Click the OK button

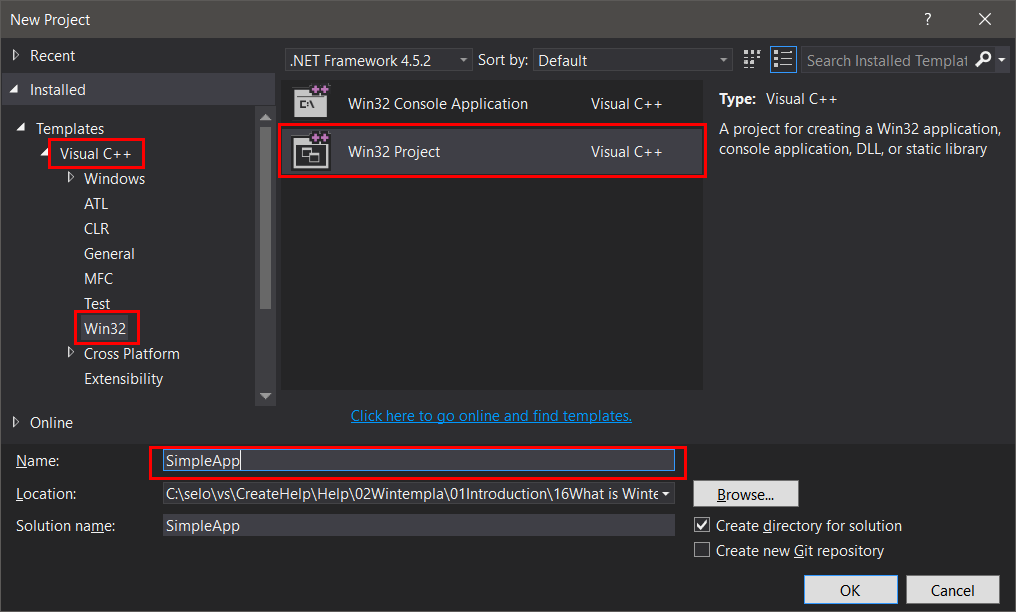click(x=850, y=590)
